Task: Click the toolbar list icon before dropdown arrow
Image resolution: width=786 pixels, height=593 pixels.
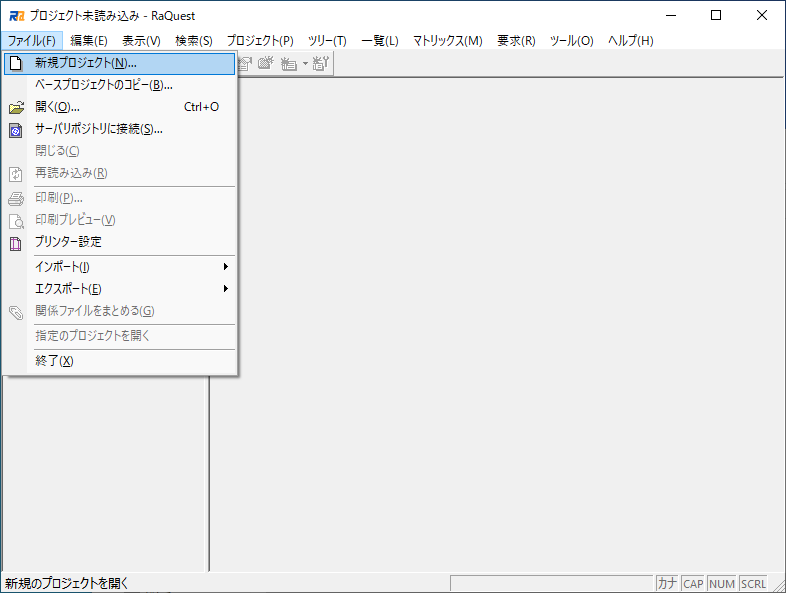Action: pyautogui.click(x=288, y=64)
